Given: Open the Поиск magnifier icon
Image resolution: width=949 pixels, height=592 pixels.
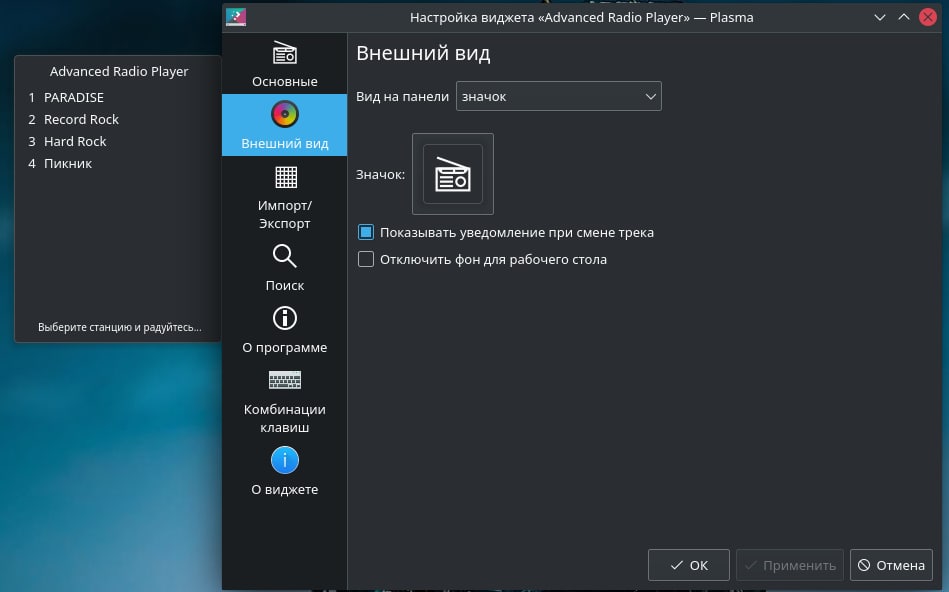Looking at the screenshot, I should [284, 256].
